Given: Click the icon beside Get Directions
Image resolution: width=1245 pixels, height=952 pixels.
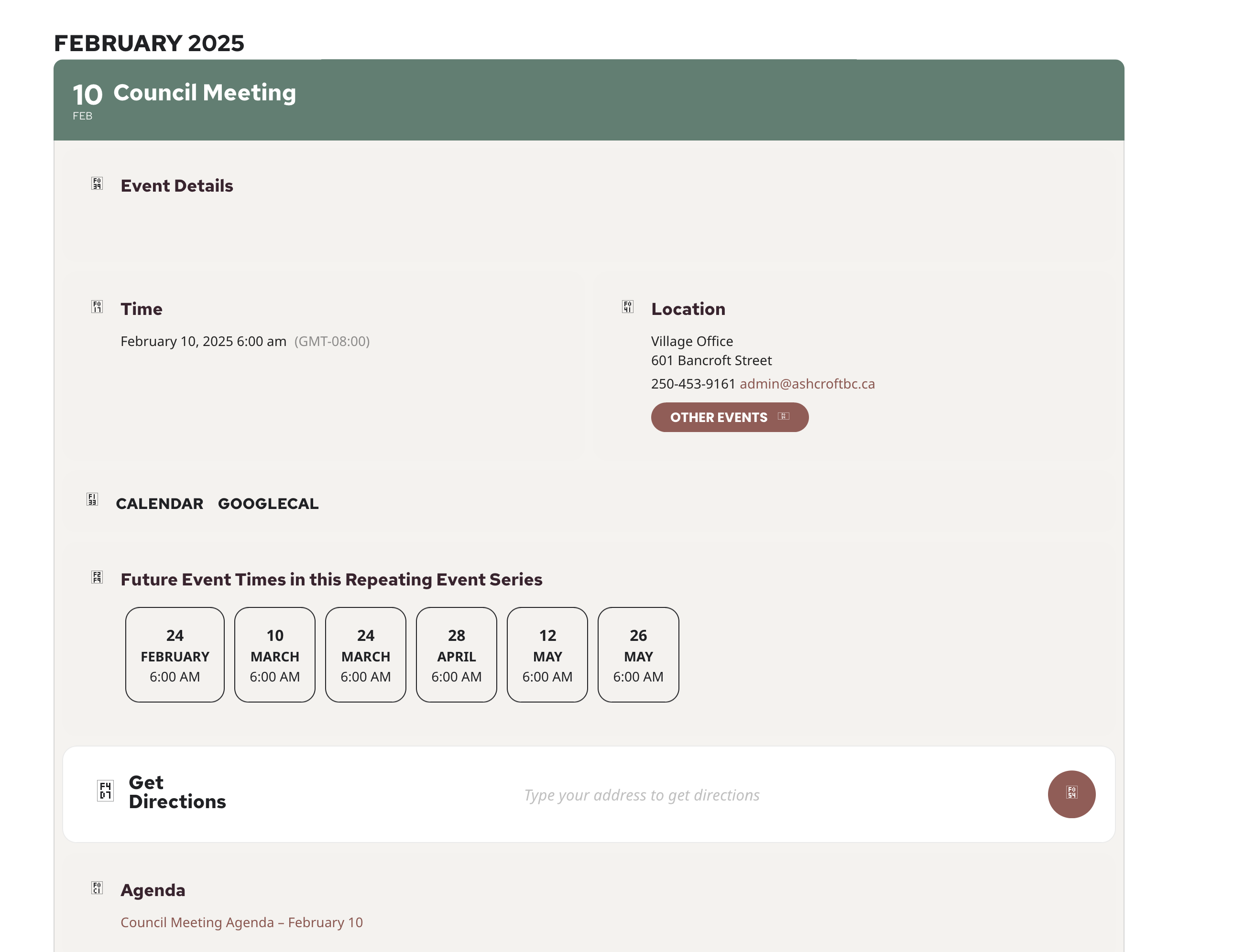Looking at the screenshot, I should [x=106, y=790].
